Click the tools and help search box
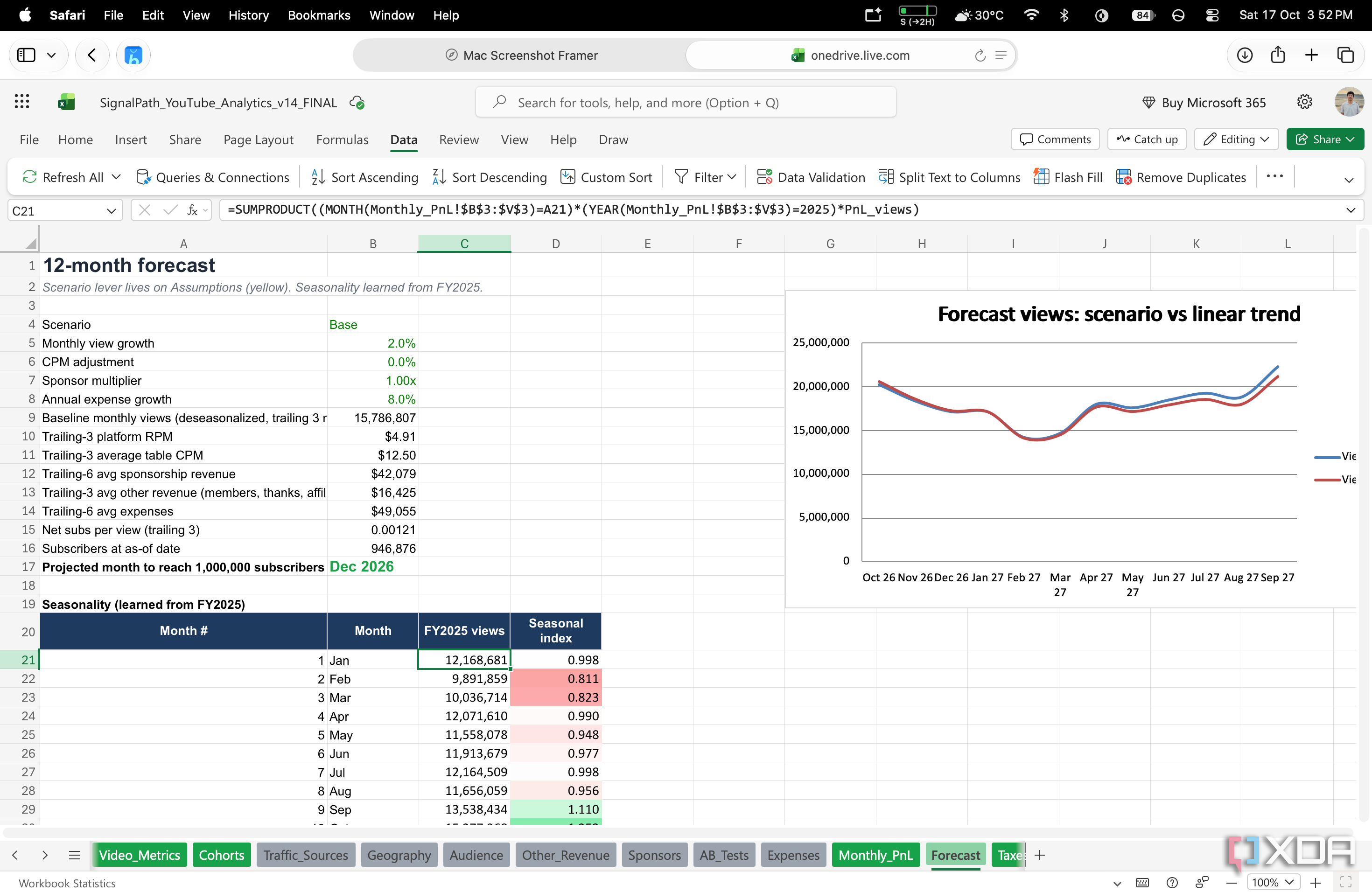This screenshot has width=1372, height=892. tap(686, 103)
